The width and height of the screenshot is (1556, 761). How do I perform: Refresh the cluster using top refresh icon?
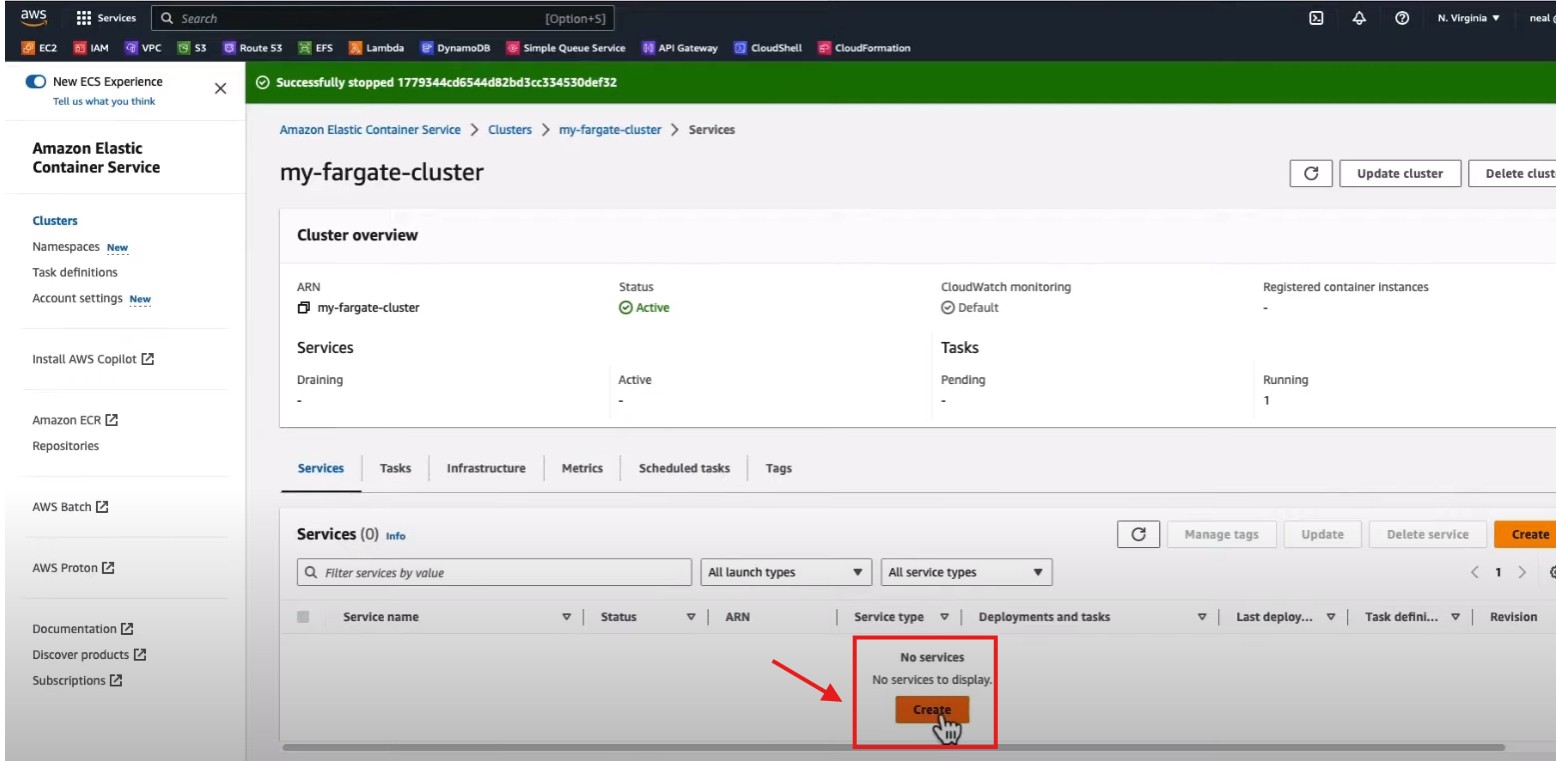(x=1310, y=173)
